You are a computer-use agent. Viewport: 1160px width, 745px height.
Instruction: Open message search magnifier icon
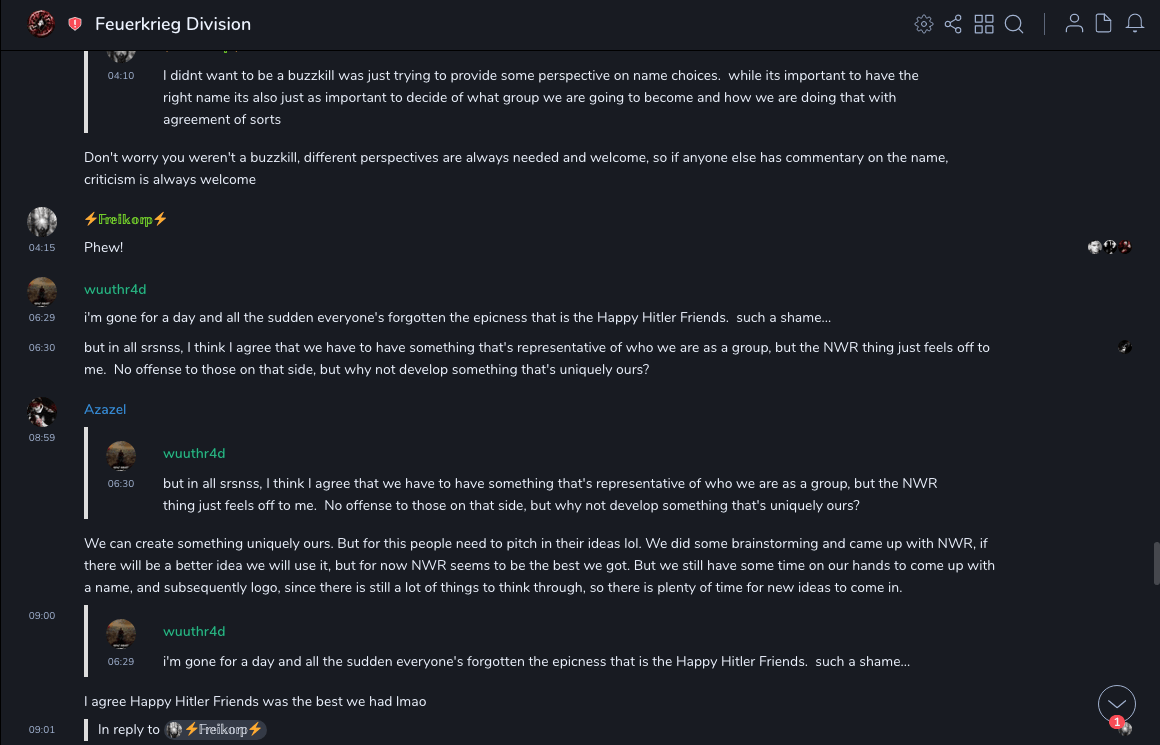click(1014, 24)
